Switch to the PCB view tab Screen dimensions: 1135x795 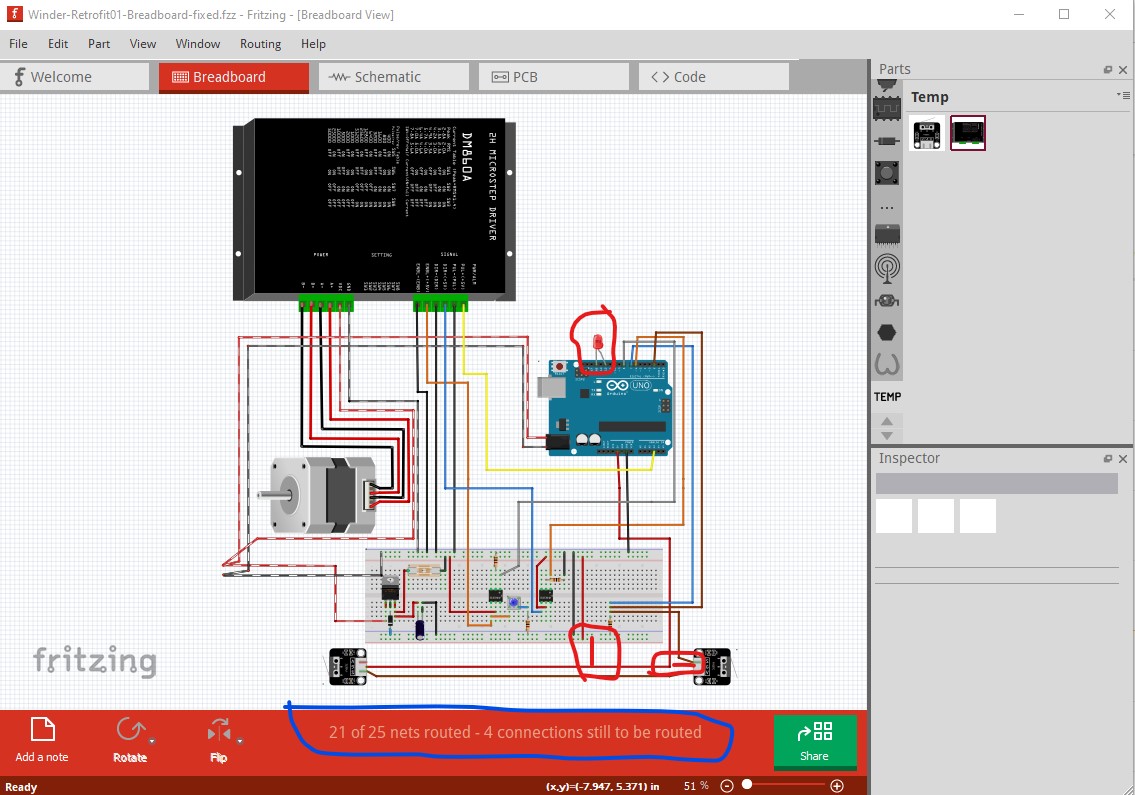(x=554, y=77)
